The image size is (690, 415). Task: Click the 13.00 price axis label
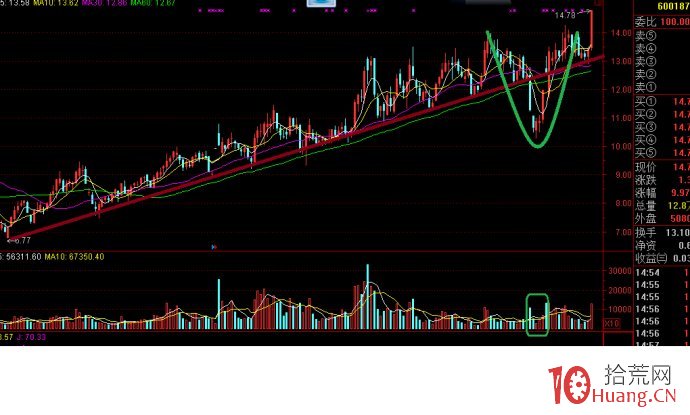[x=621, y=61]
